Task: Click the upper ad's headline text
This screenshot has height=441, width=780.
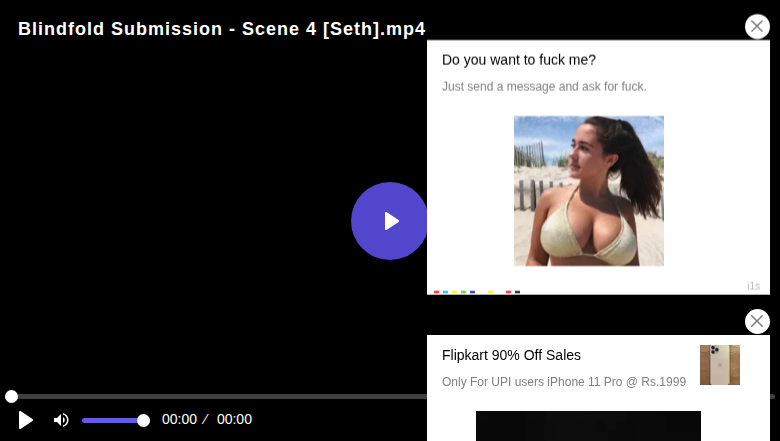Action: (518, 60)
